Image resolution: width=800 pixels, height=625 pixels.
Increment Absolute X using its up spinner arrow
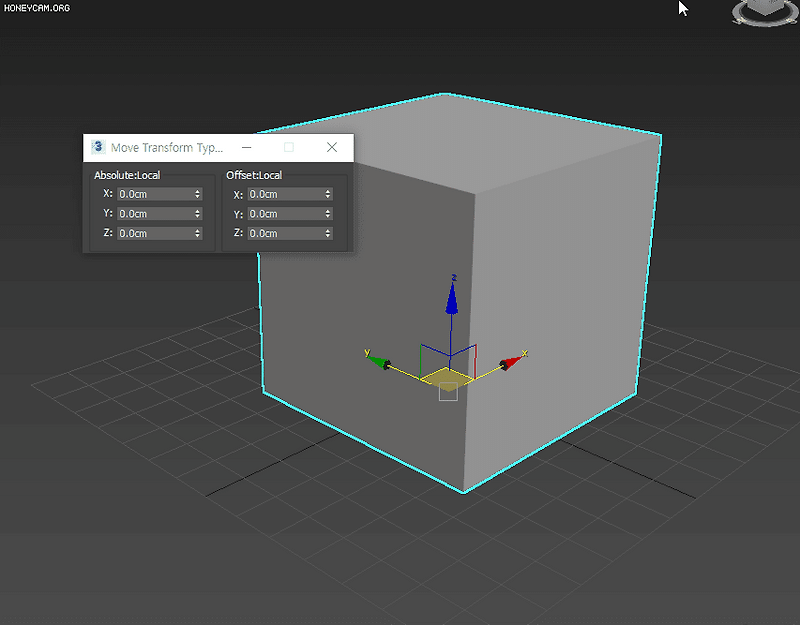197,190
